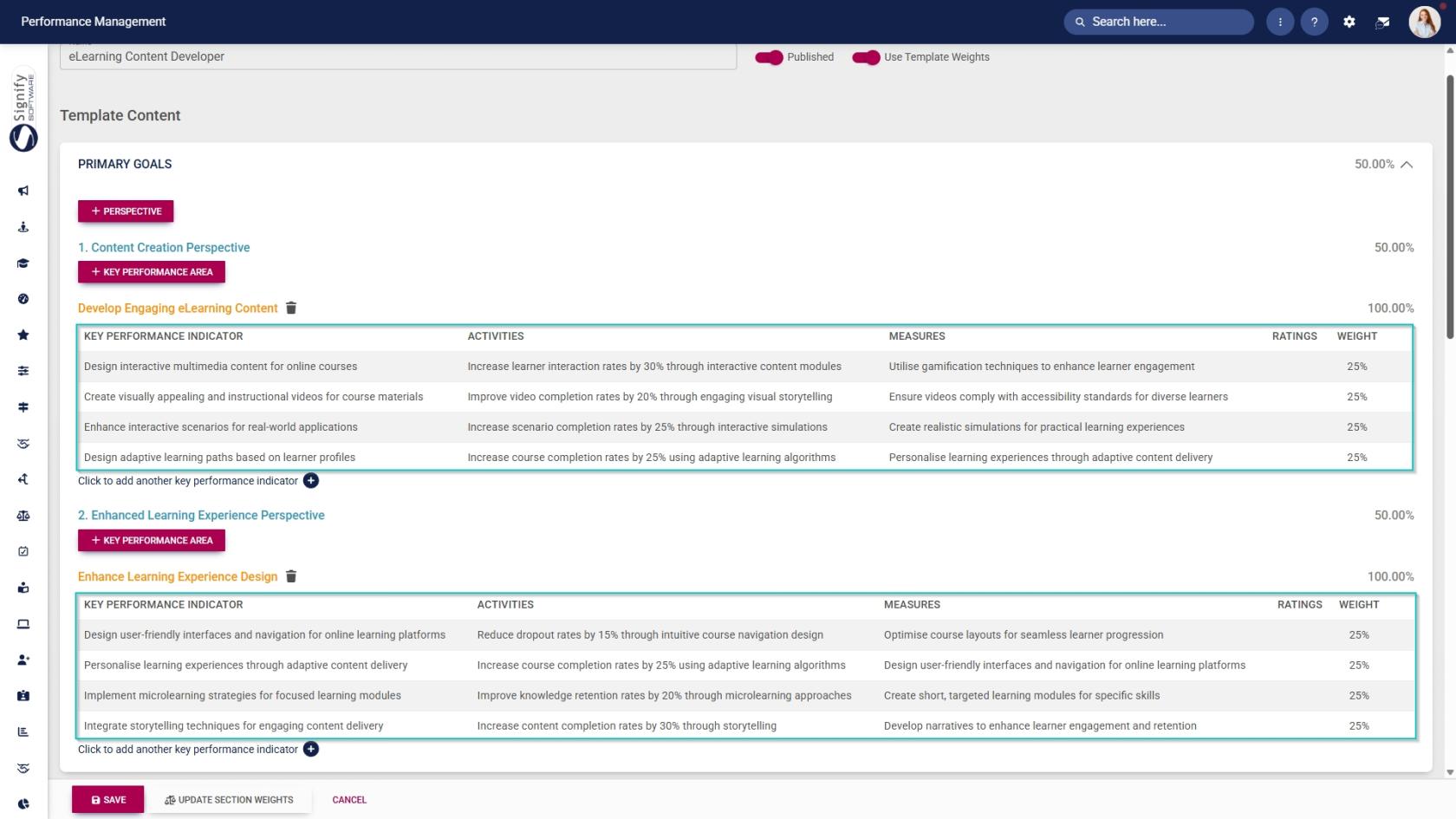Add another indicator under Enhanced Learning Experience

[x=311, y=750]
